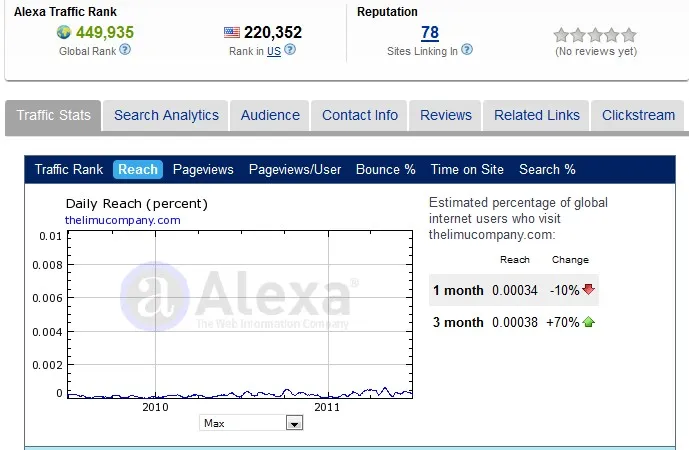Click the +70% change value

point(562,322)
